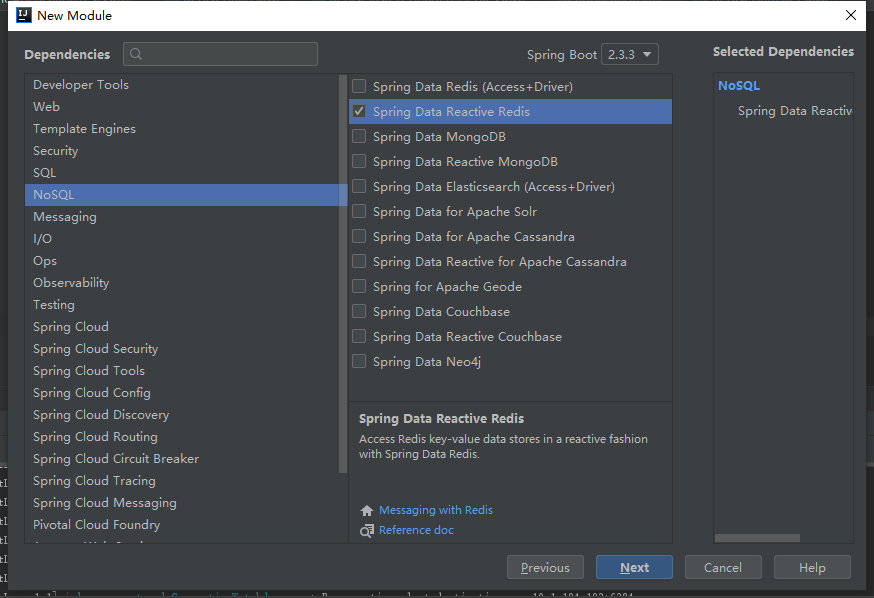Viewport: 874px width, 598px height.
Task: Select Spring Cloud category
Action: tap(182, 327)
